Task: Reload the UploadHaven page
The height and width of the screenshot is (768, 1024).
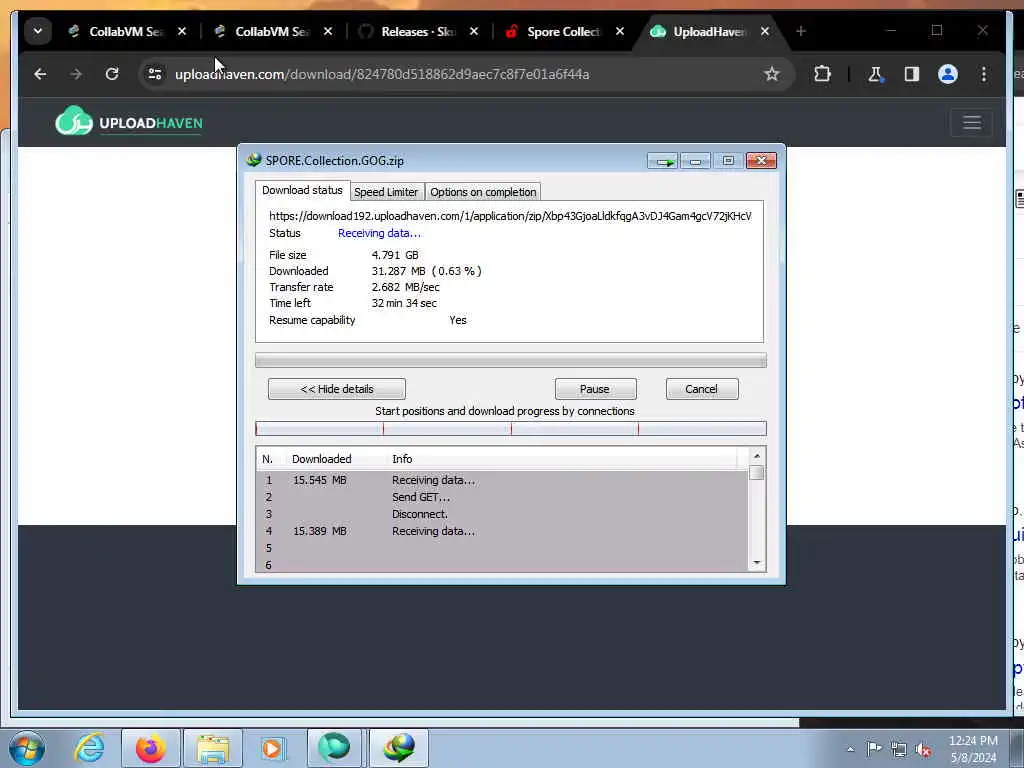Action: click(112, 74)
